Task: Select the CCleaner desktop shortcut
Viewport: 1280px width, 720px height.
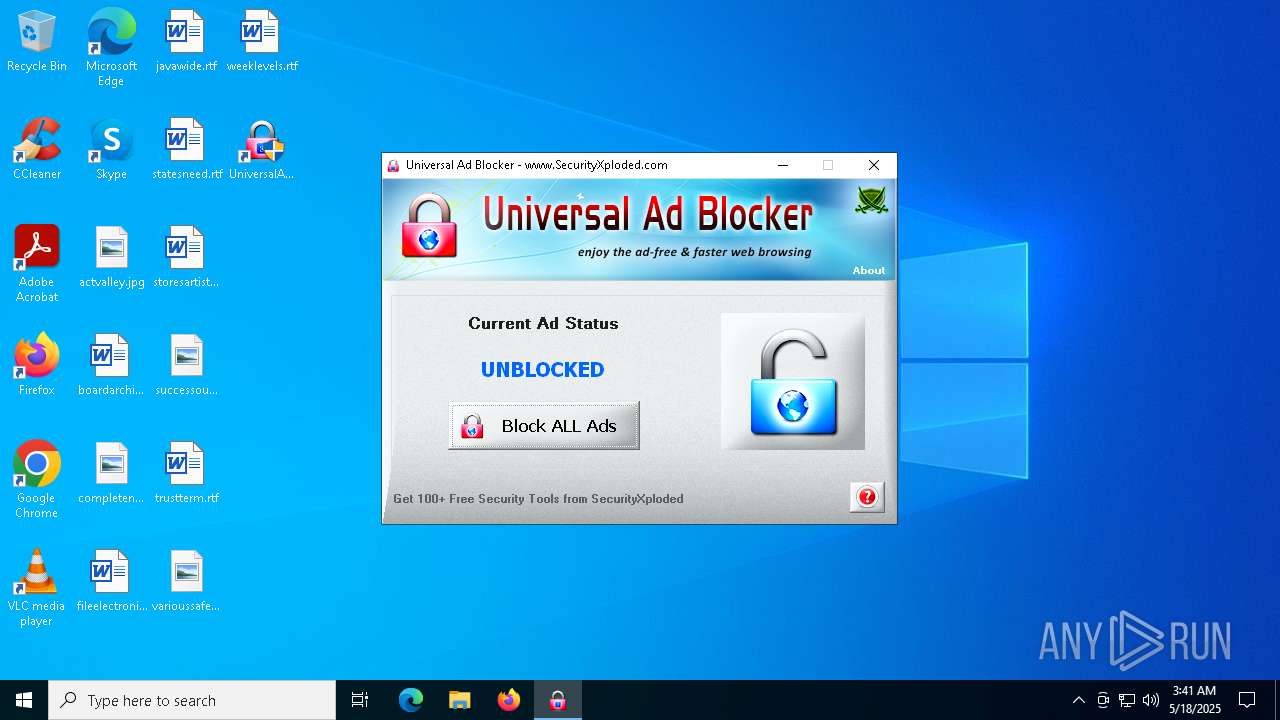Action: 37,150
